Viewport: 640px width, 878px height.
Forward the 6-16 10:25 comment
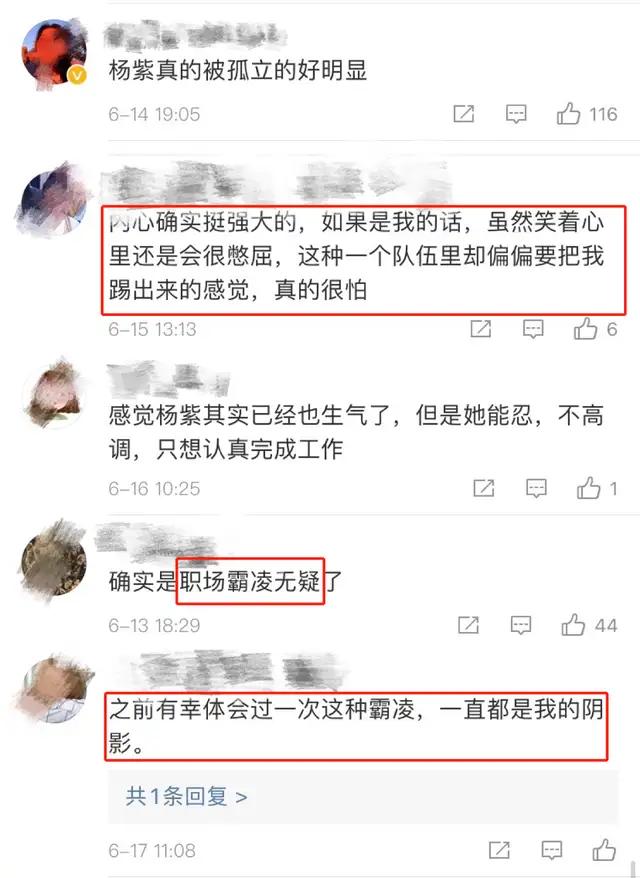pos(484,488)
